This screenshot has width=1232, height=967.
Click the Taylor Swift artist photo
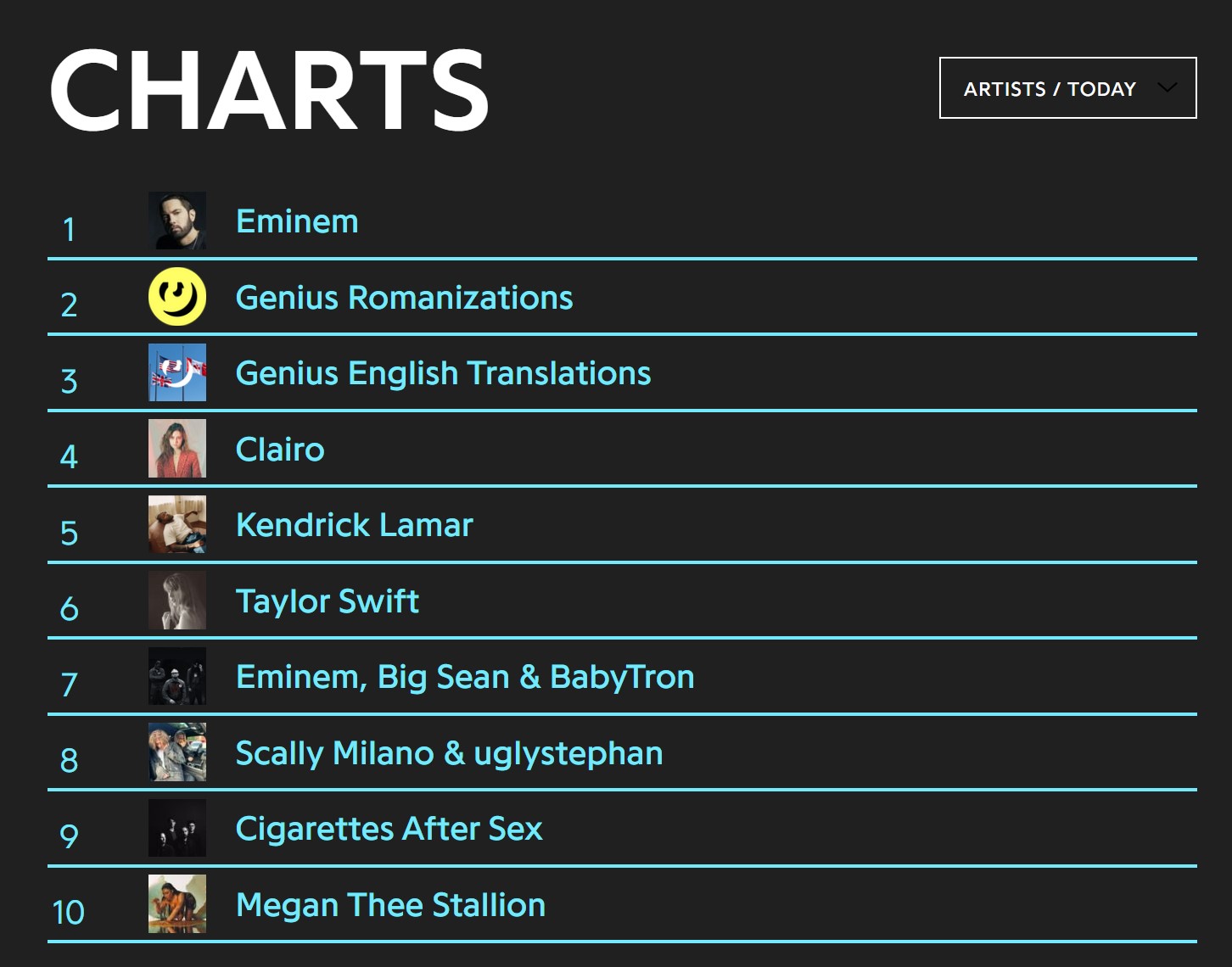(177, 601)
